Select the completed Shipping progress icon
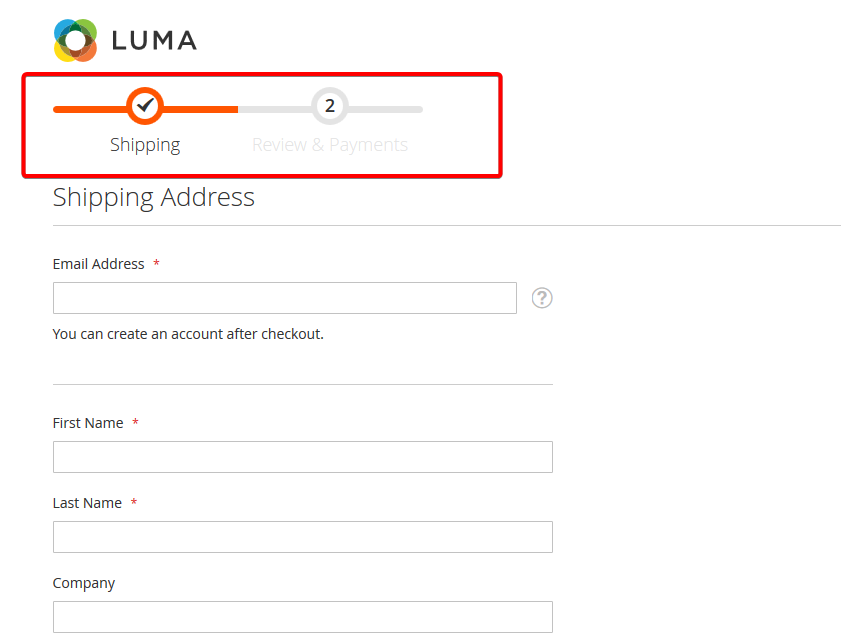The image size is (841, 642). [144, 106]
